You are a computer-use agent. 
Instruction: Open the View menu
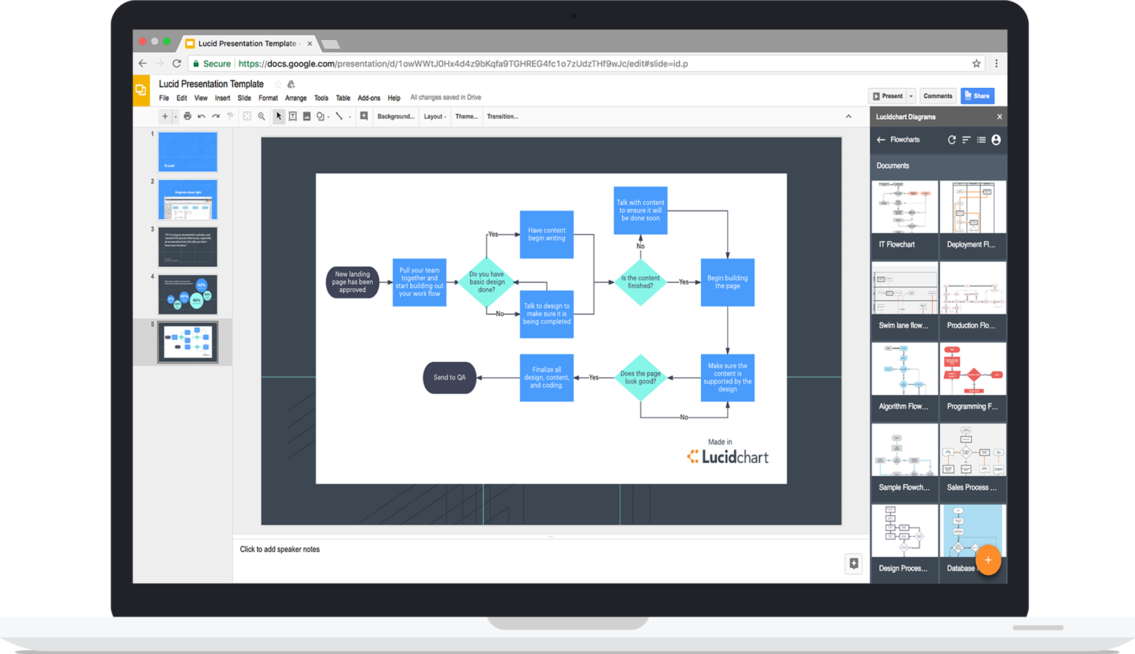pyautogui.click(x=201, y=98)
